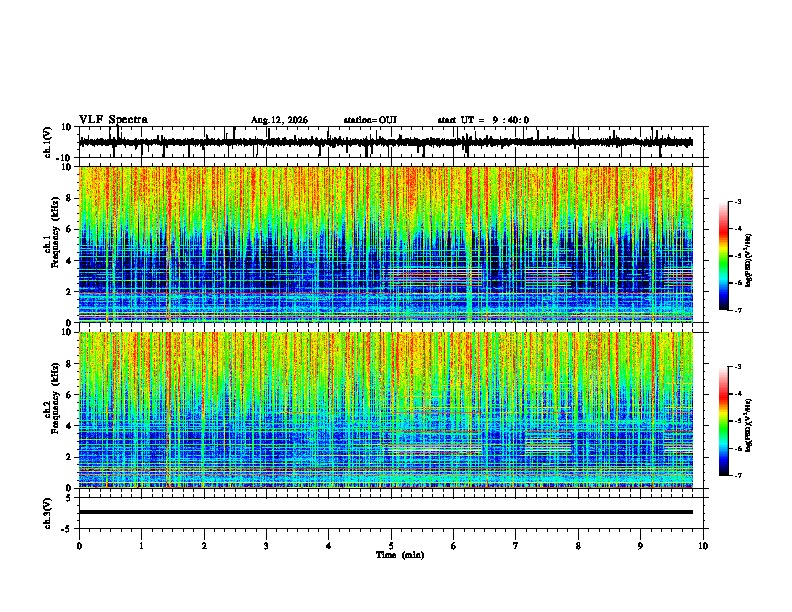
Task: Click time axis tick label '4'
Action: 329,546
